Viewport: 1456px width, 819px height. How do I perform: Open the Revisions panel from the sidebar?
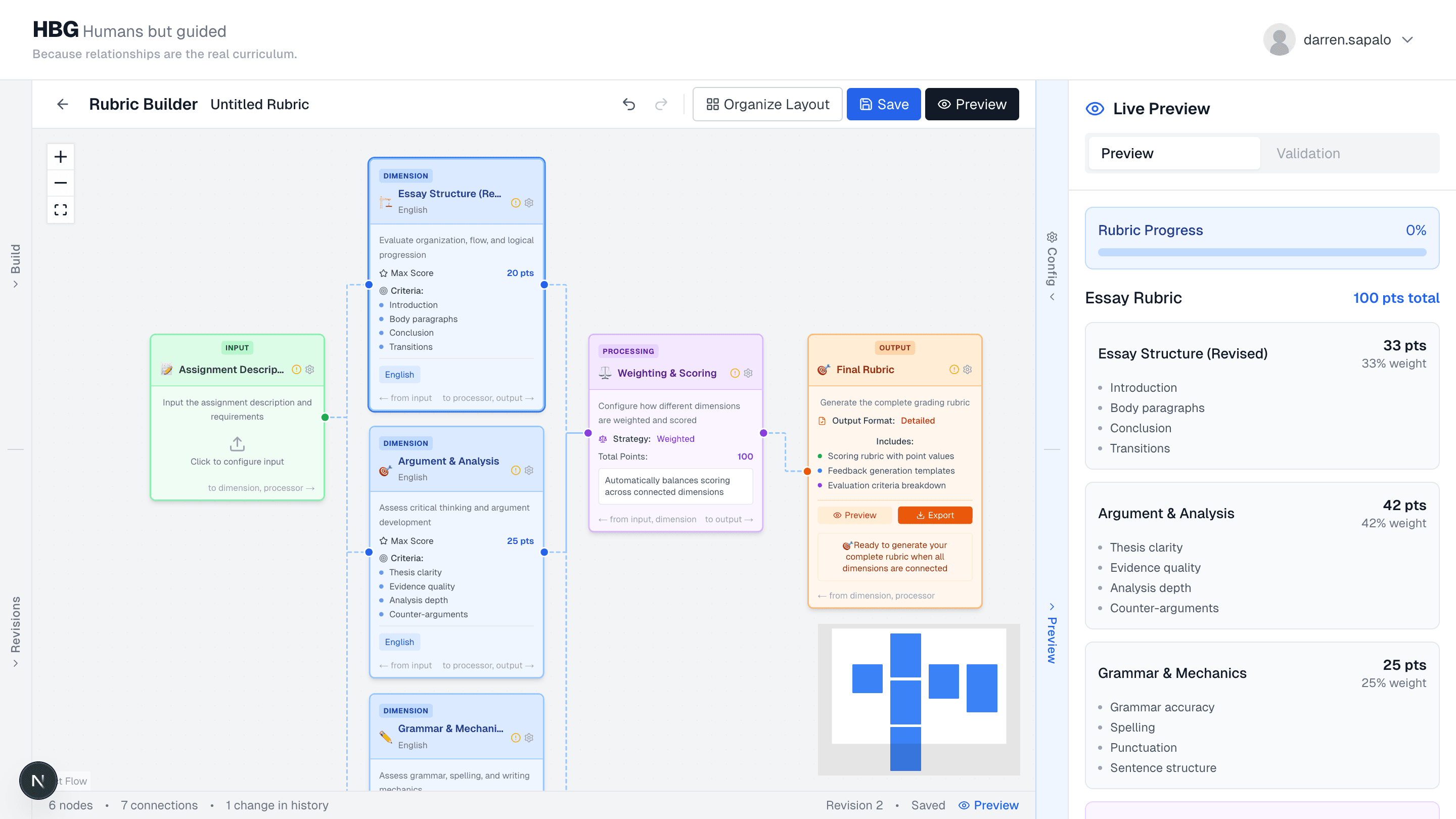[x=16, y=633]
